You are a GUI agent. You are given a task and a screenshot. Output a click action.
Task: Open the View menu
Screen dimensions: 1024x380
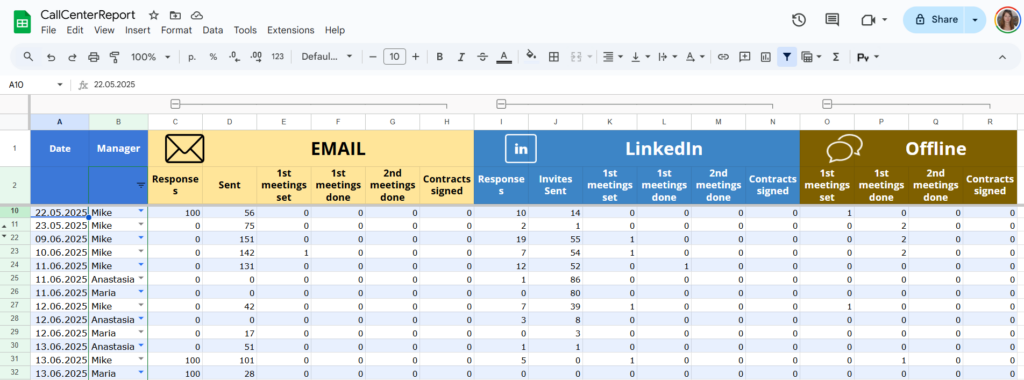[x=104, y=30]
